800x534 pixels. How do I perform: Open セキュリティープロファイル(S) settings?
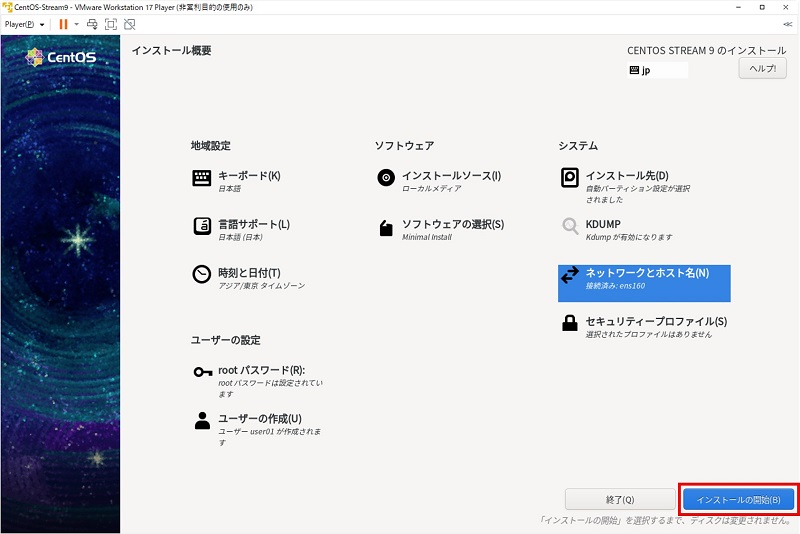click(643, 326)
